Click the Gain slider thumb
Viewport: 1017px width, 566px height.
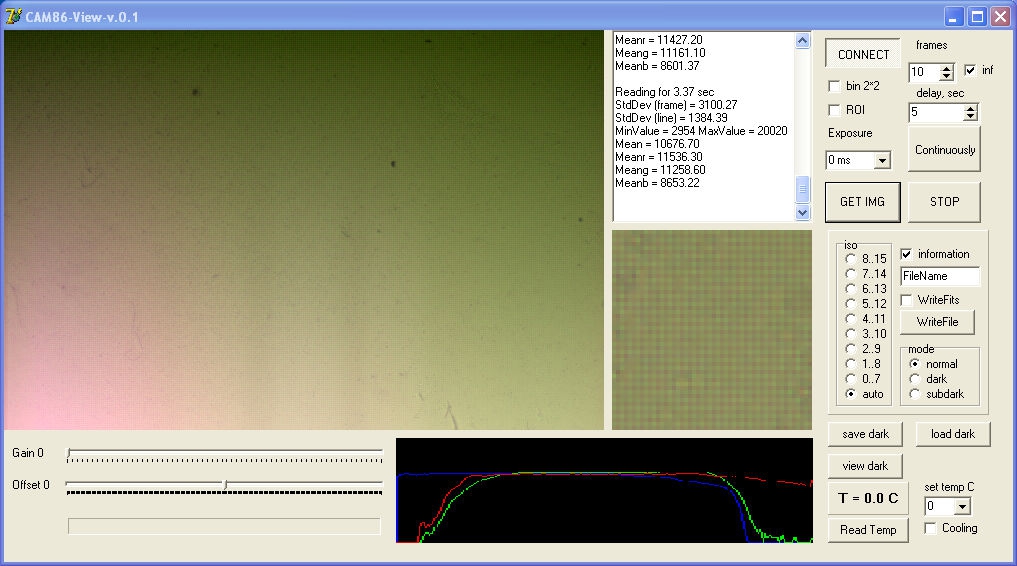pyautogui.click(x=69, y=453)
